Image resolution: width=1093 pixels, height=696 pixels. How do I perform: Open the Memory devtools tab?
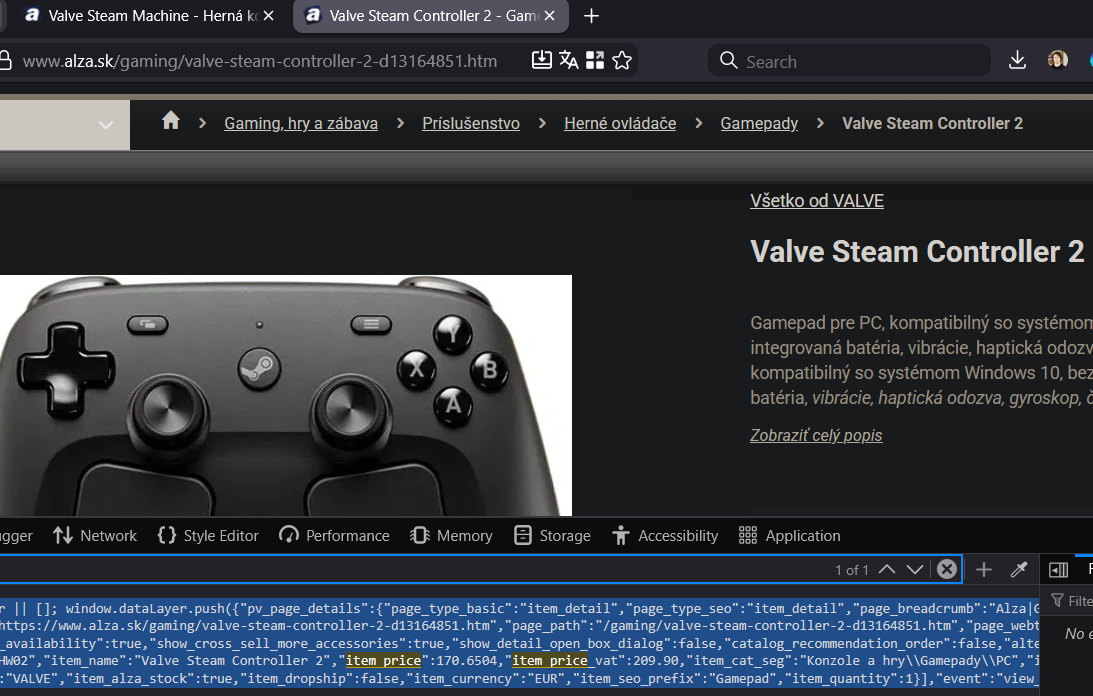pos(452,536)
